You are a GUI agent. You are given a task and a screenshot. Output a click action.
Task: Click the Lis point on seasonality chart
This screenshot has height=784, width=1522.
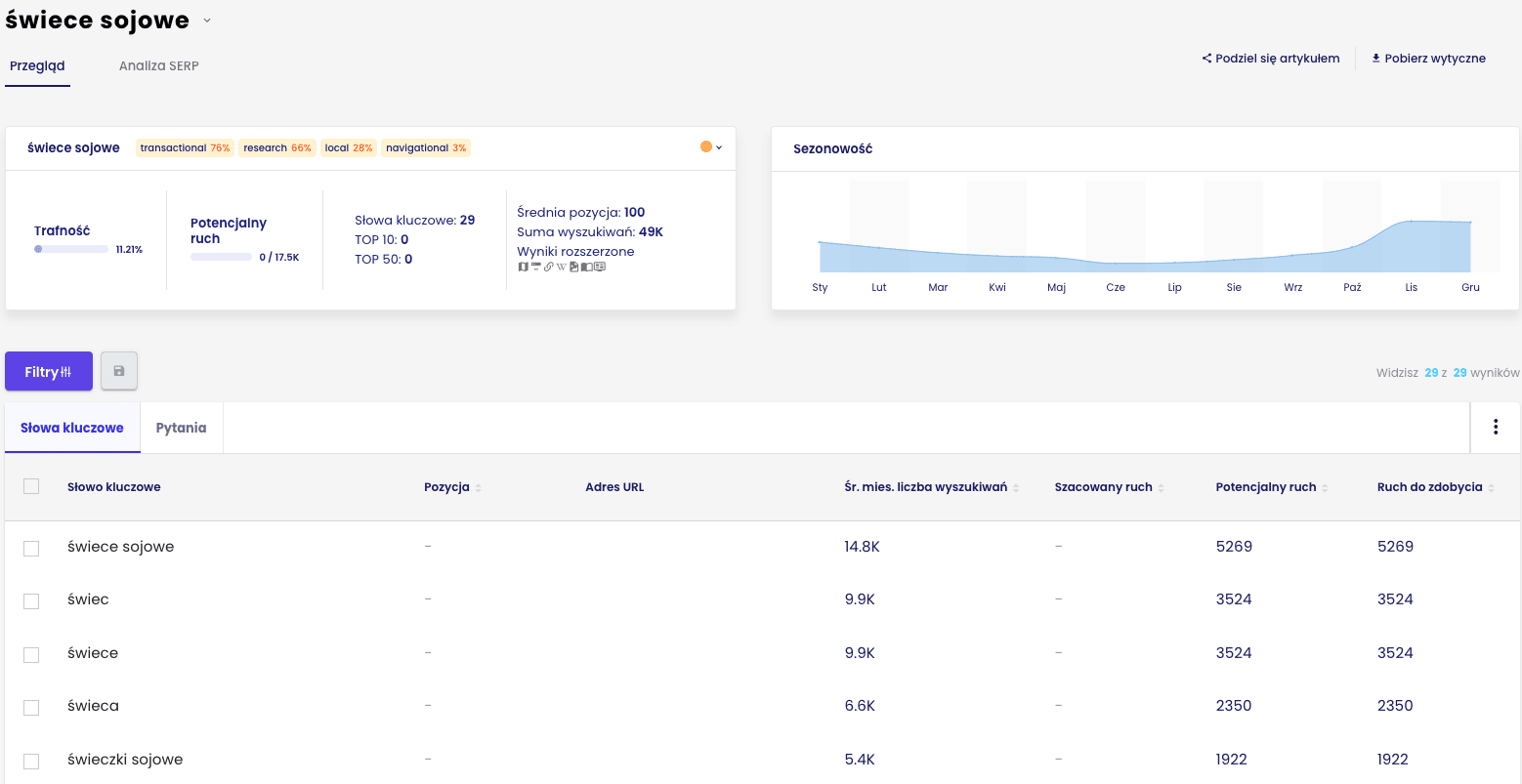point(1412,222)
